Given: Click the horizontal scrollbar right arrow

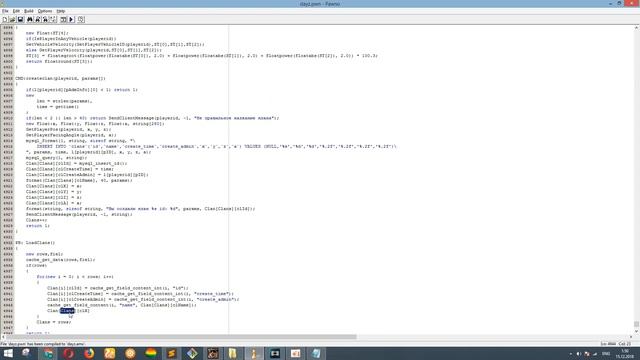Looking at the screenshot, I should click(630, 337).
